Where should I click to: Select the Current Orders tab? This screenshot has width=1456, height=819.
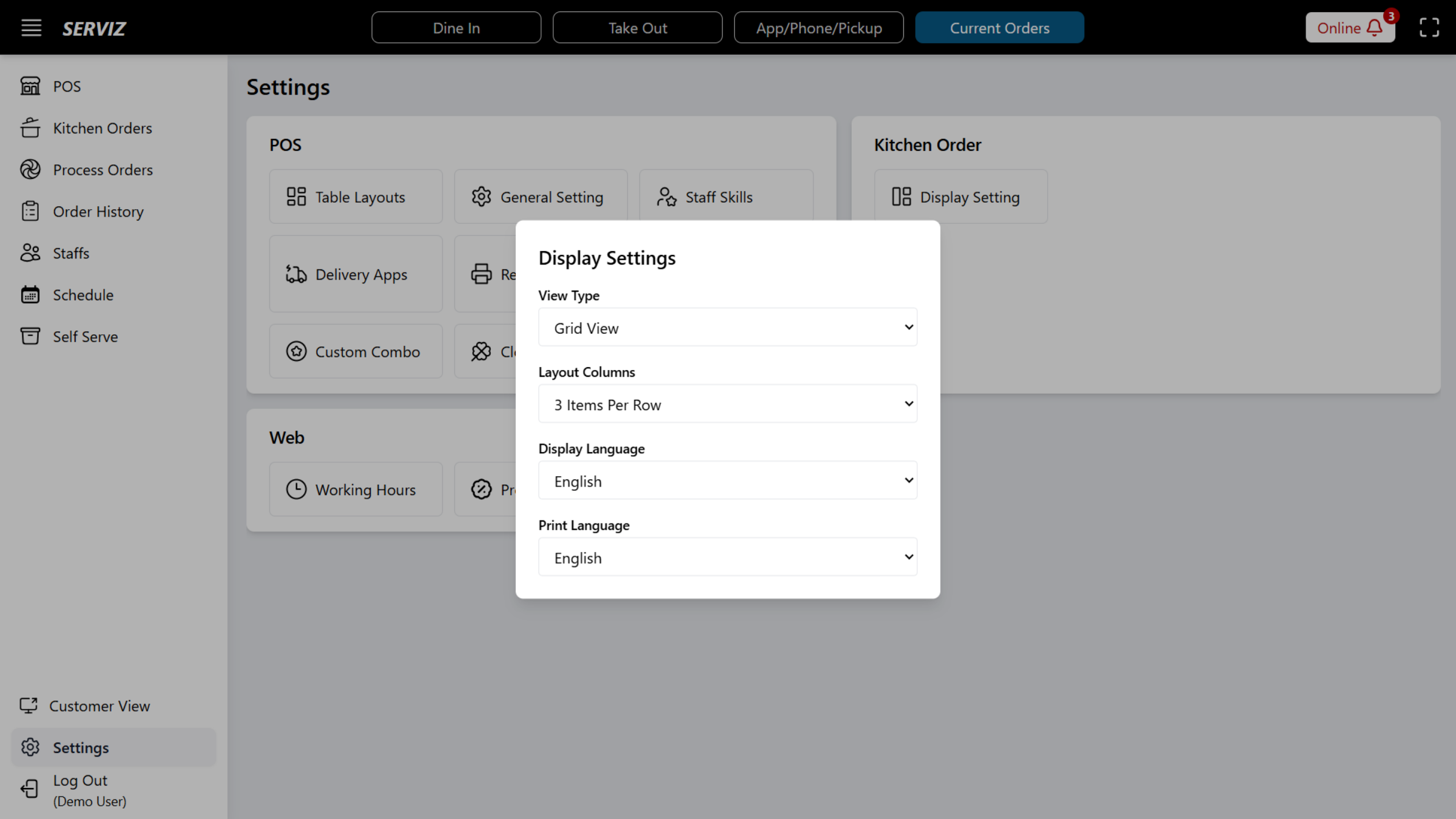click(x=999, y=27)
